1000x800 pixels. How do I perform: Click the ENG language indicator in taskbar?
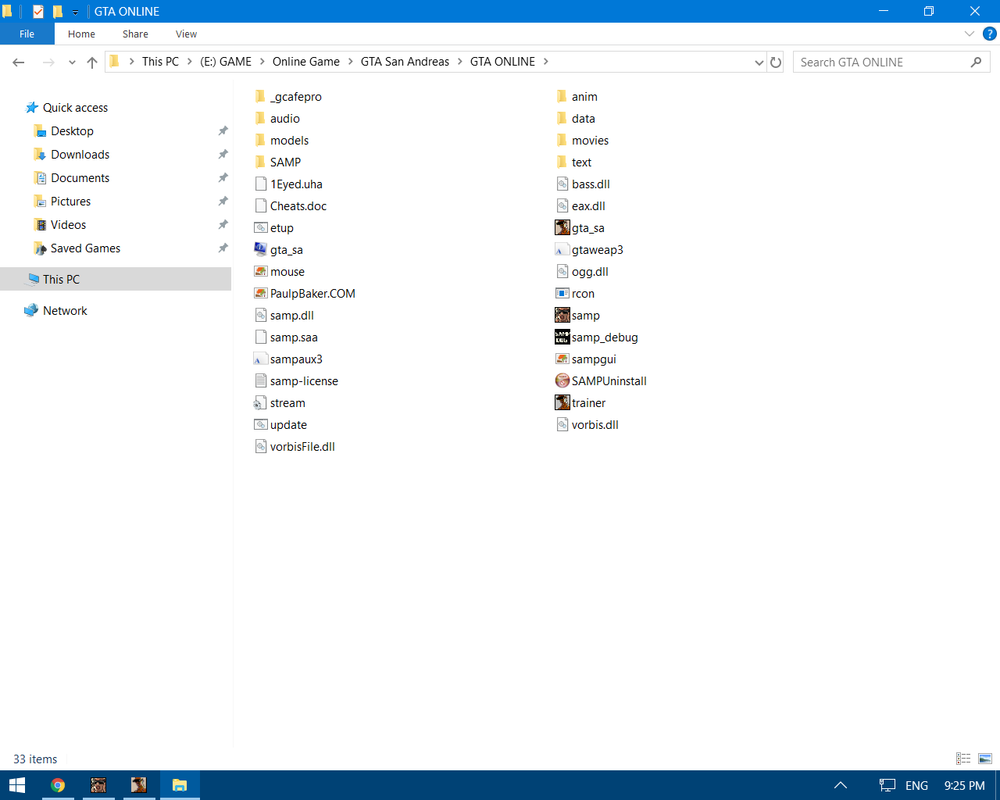click(916, 785)
